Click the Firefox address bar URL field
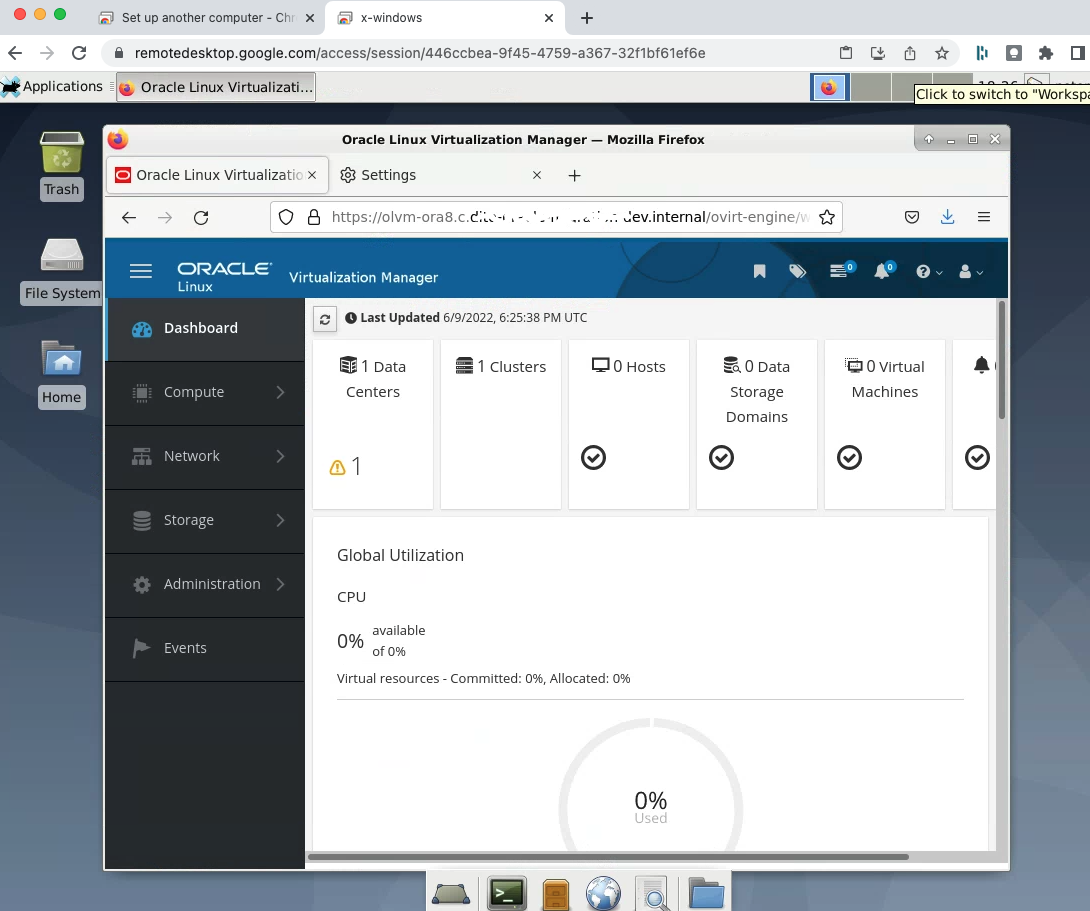Viewport: 1090px width, 911px height. coord(560,217)
